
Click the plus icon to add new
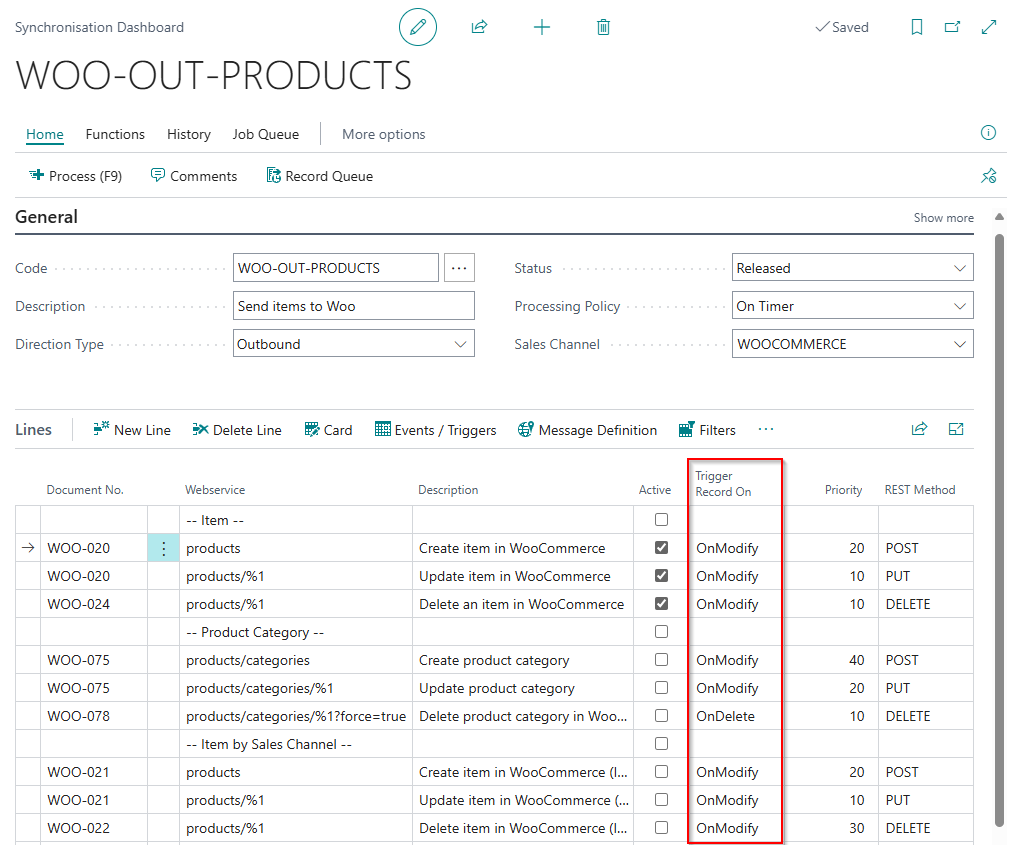(x=542, y=27)
